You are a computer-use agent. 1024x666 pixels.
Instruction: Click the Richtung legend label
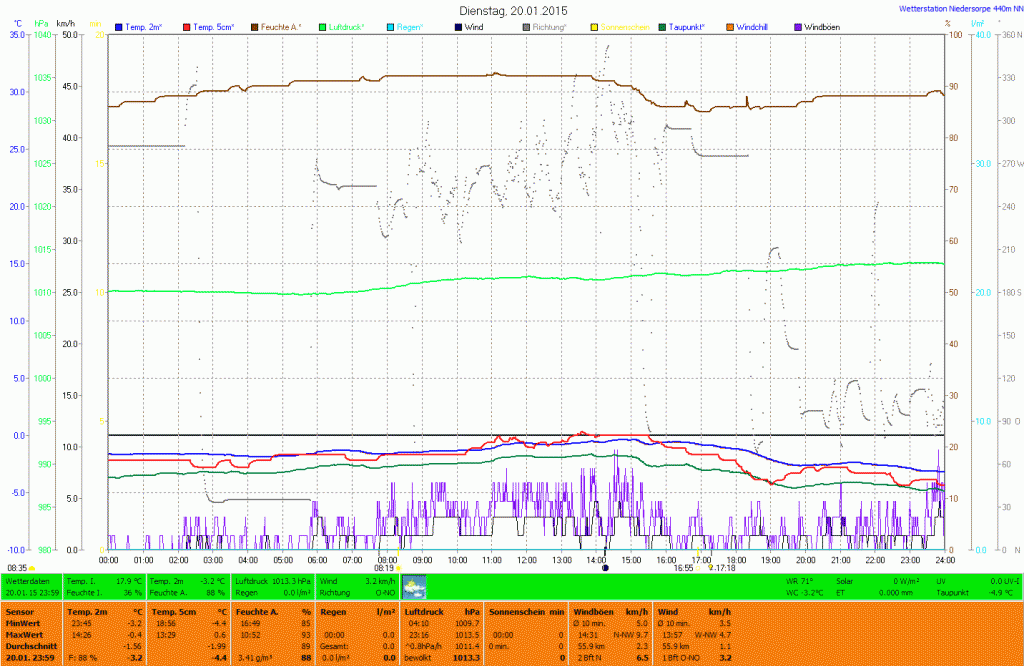pos(550,25)
